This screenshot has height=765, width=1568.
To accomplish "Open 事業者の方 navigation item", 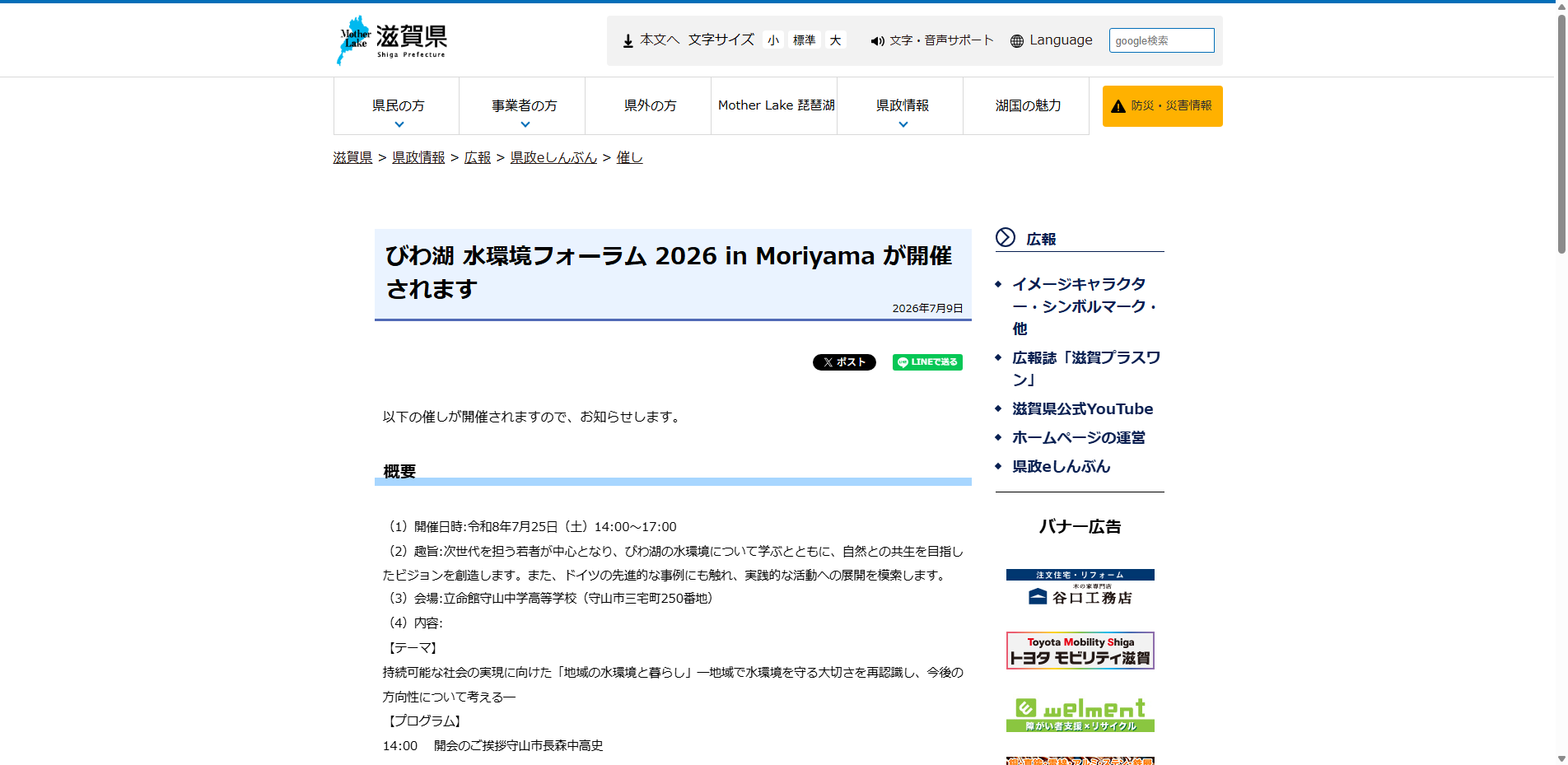I will pos(523,105).
